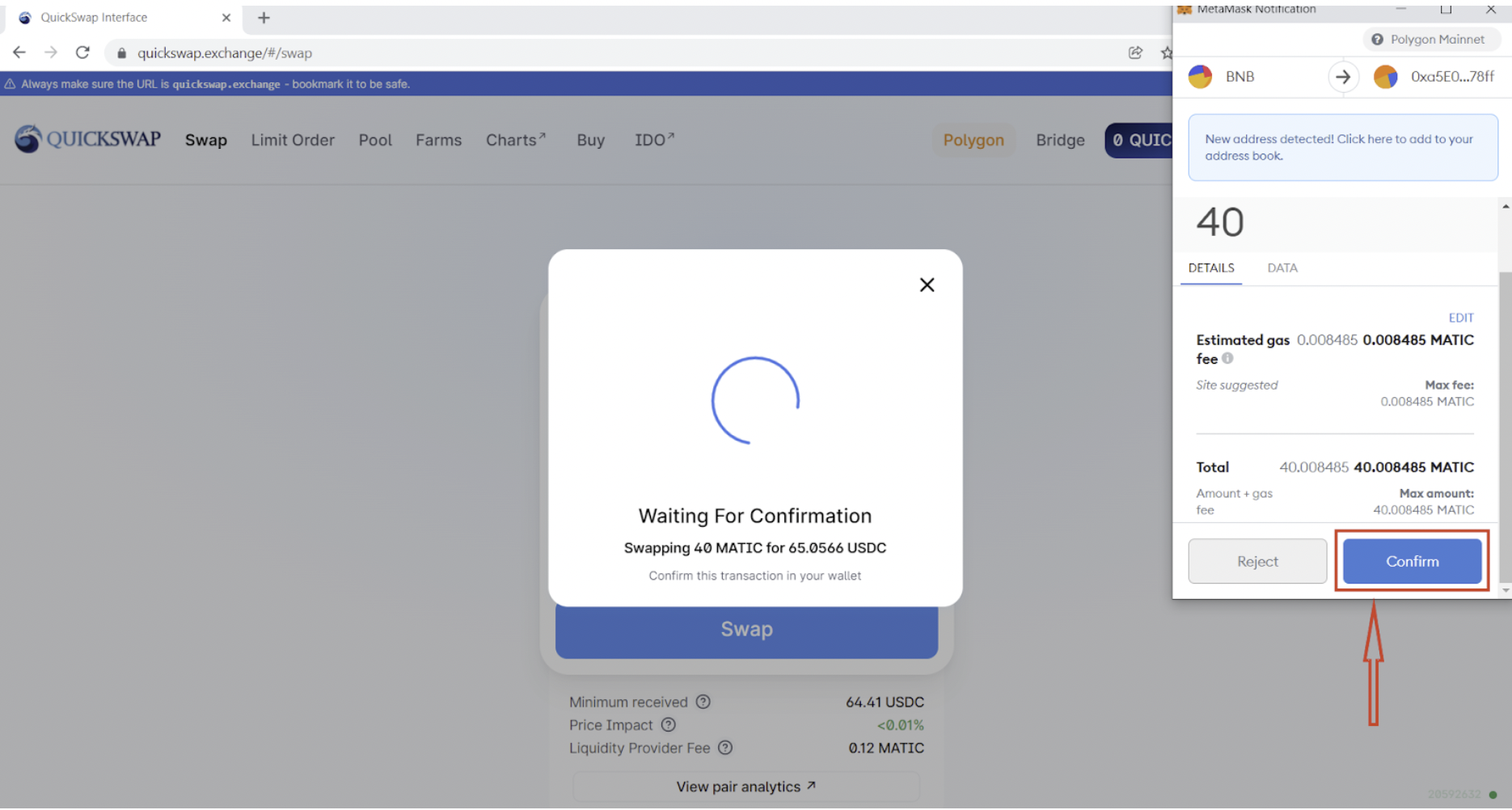
Task: Open the Bridge link
Action: [1060, 140]
